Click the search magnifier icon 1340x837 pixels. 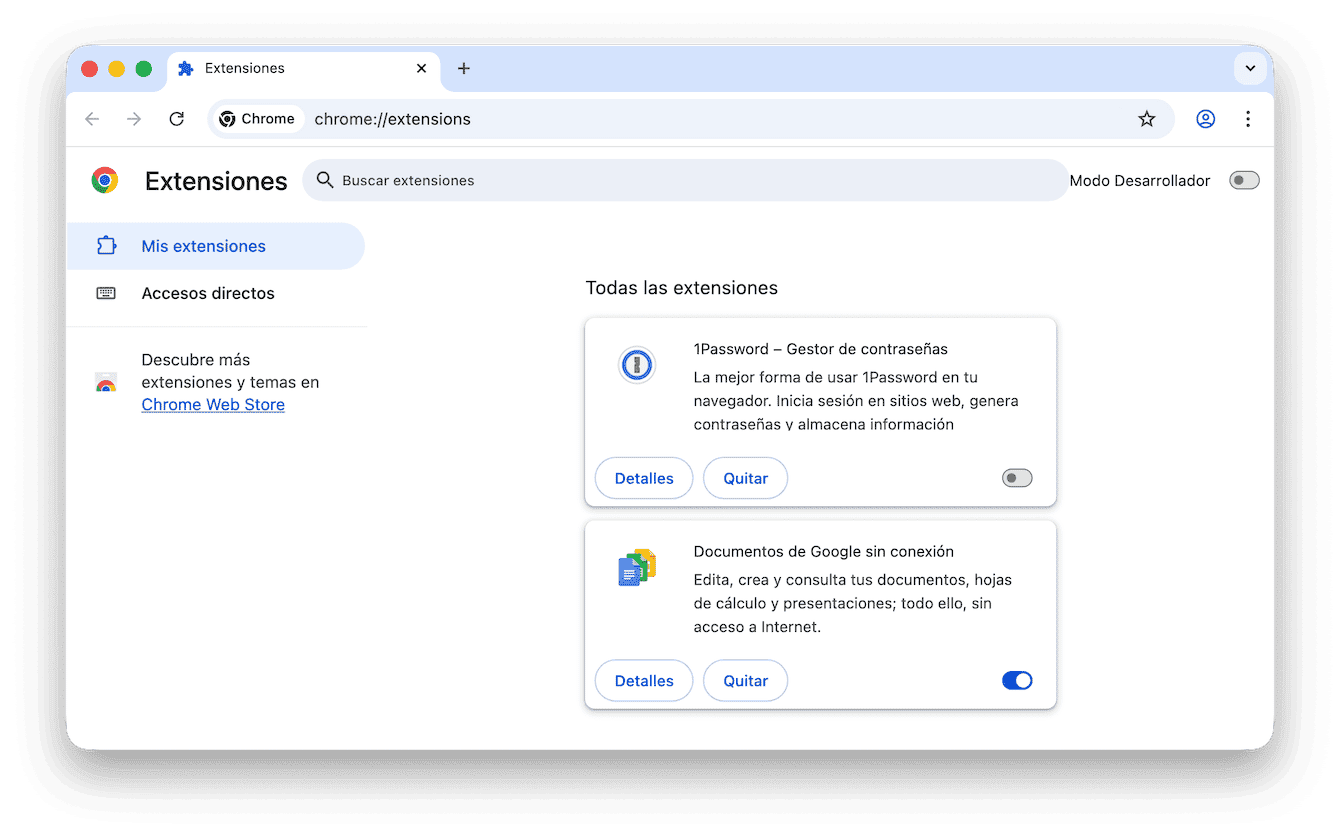pyautogui.click(x=324, y=180)
